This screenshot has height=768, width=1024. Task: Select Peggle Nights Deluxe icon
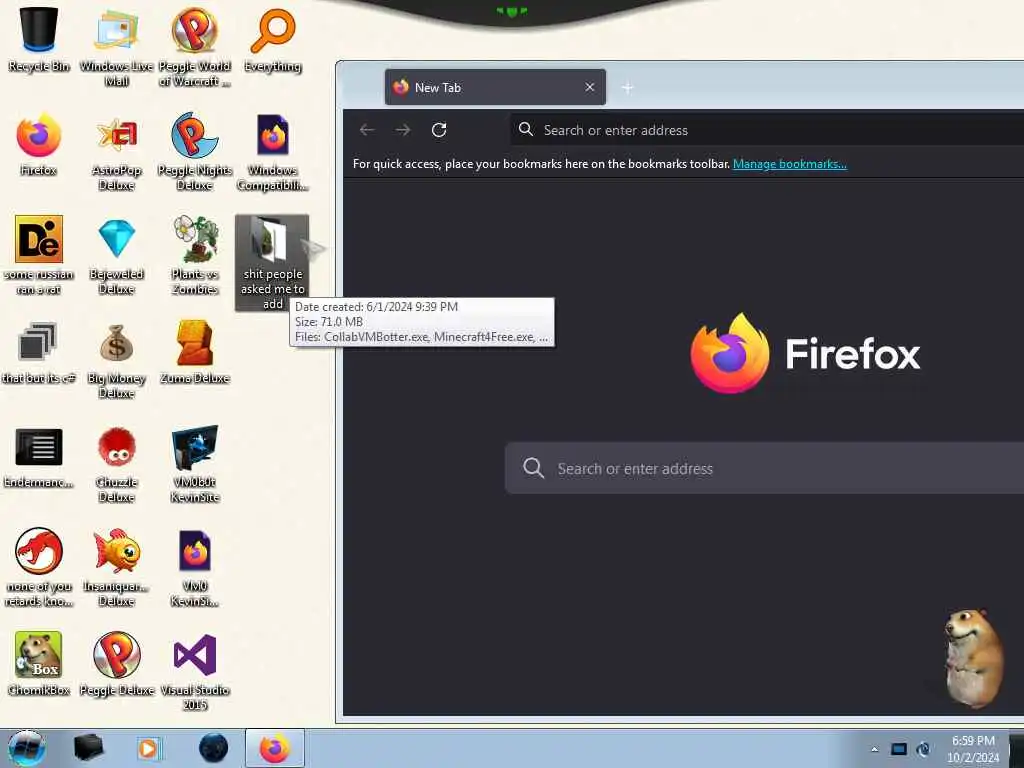click(195, 152)
